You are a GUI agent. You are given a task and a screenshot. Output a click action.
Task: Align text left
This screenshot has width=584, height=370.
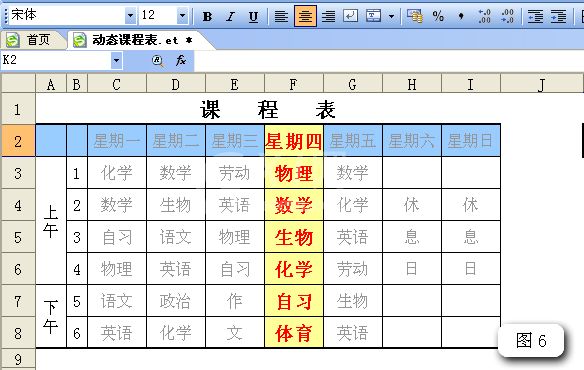click(x=281, y=16)
